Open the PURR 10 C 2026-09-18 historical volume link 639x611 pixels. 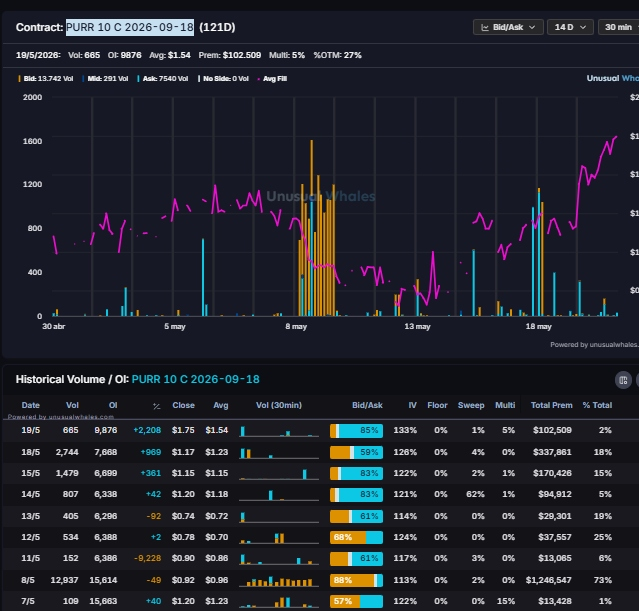click(196, 379)
